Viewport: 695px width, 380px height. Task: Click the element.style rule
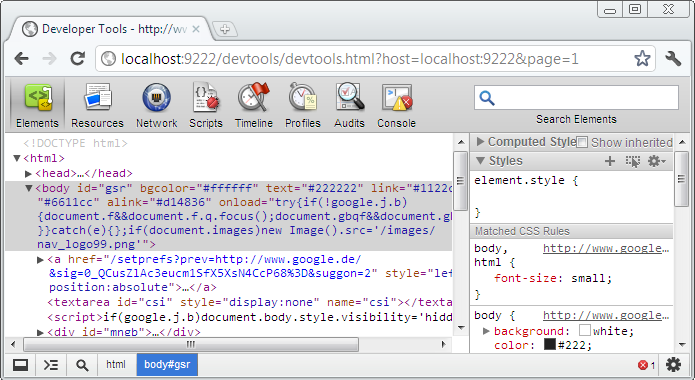[526, 180]
